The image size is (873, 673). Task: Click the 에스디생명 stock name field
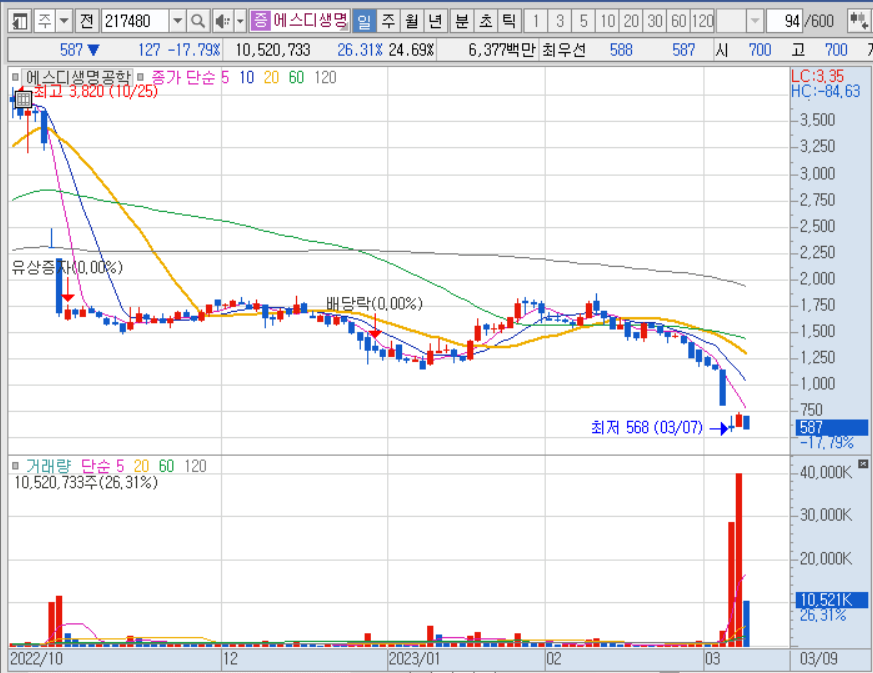[x=310, y=21]
